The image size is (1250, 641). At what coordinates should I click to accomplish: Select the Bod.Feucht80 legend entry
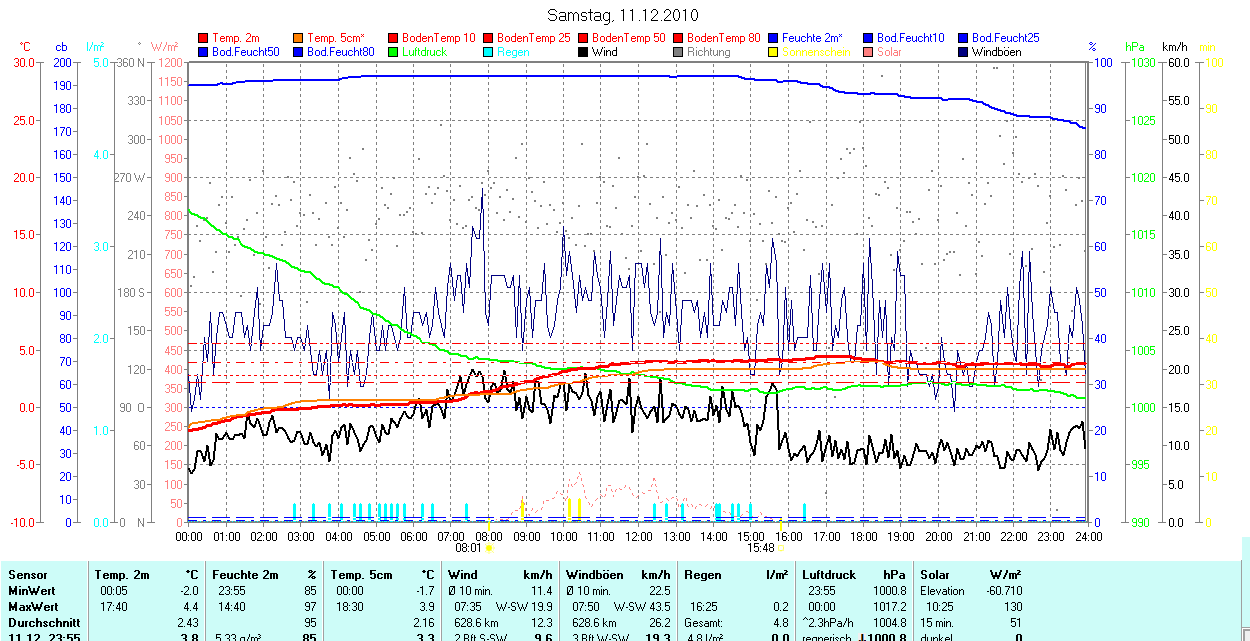(340, 52)
